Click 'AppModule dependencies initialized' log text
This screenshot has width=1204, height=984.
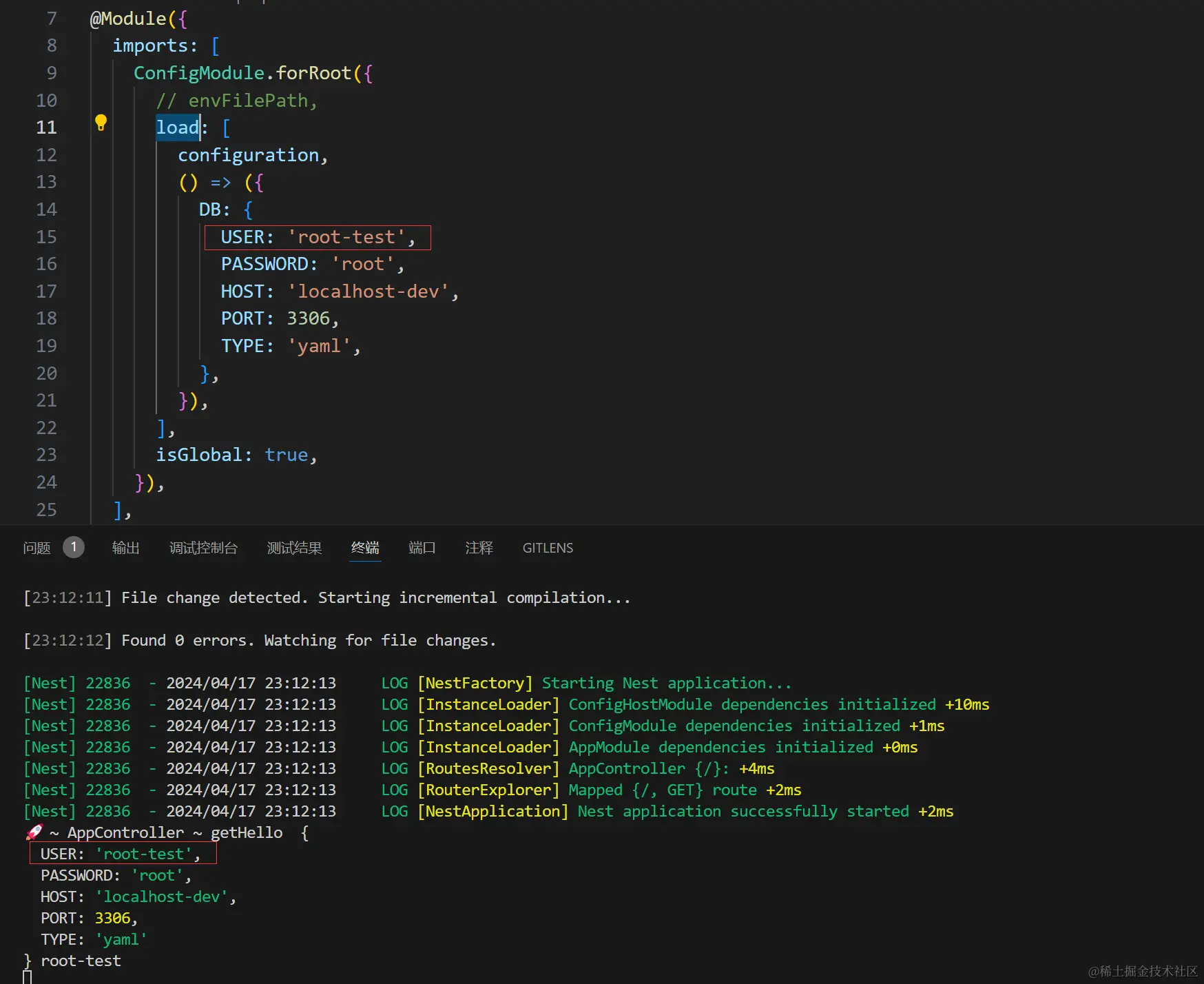[x=721, y=747]
